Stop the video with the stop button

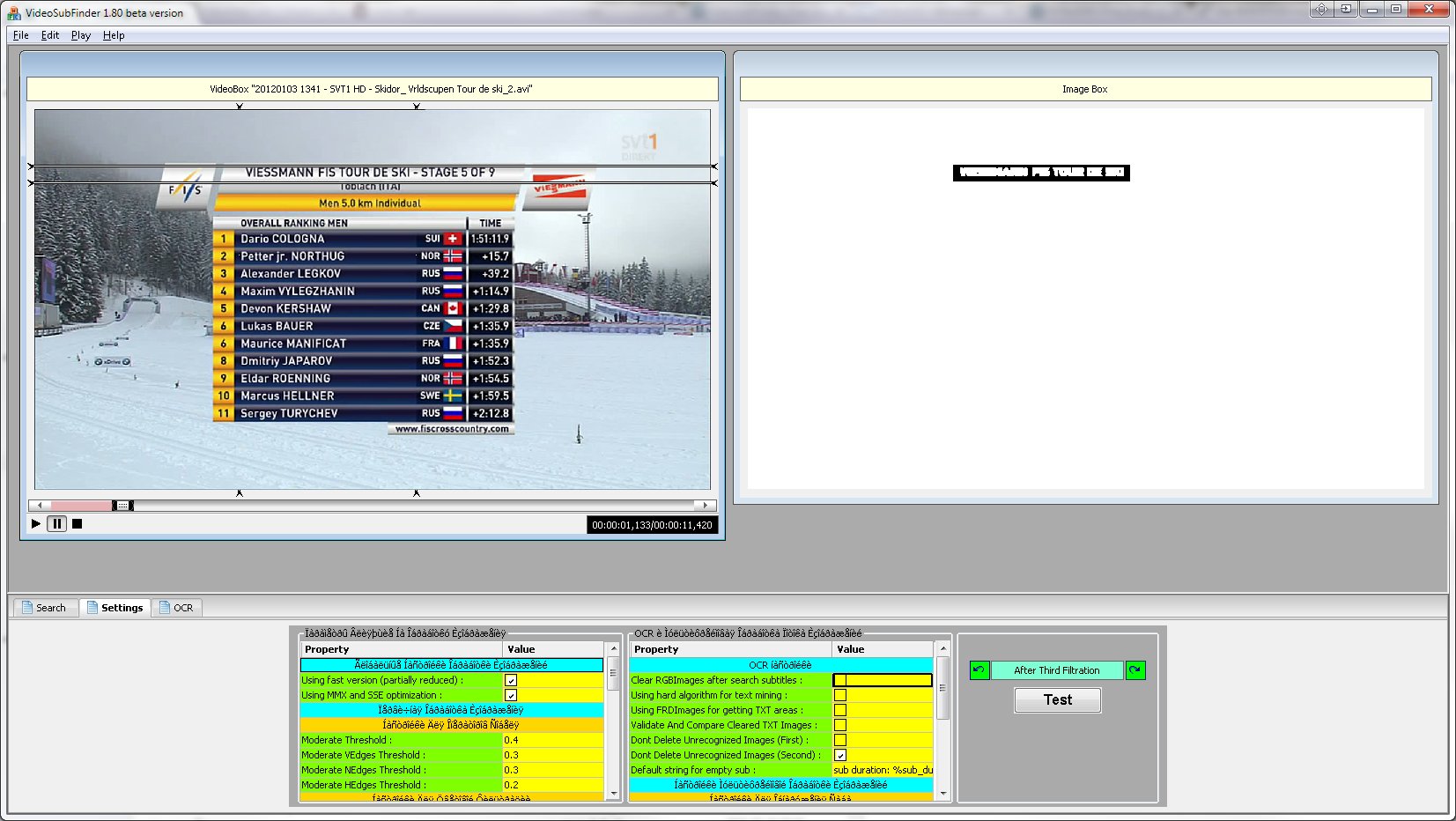(x=78, y=523)
